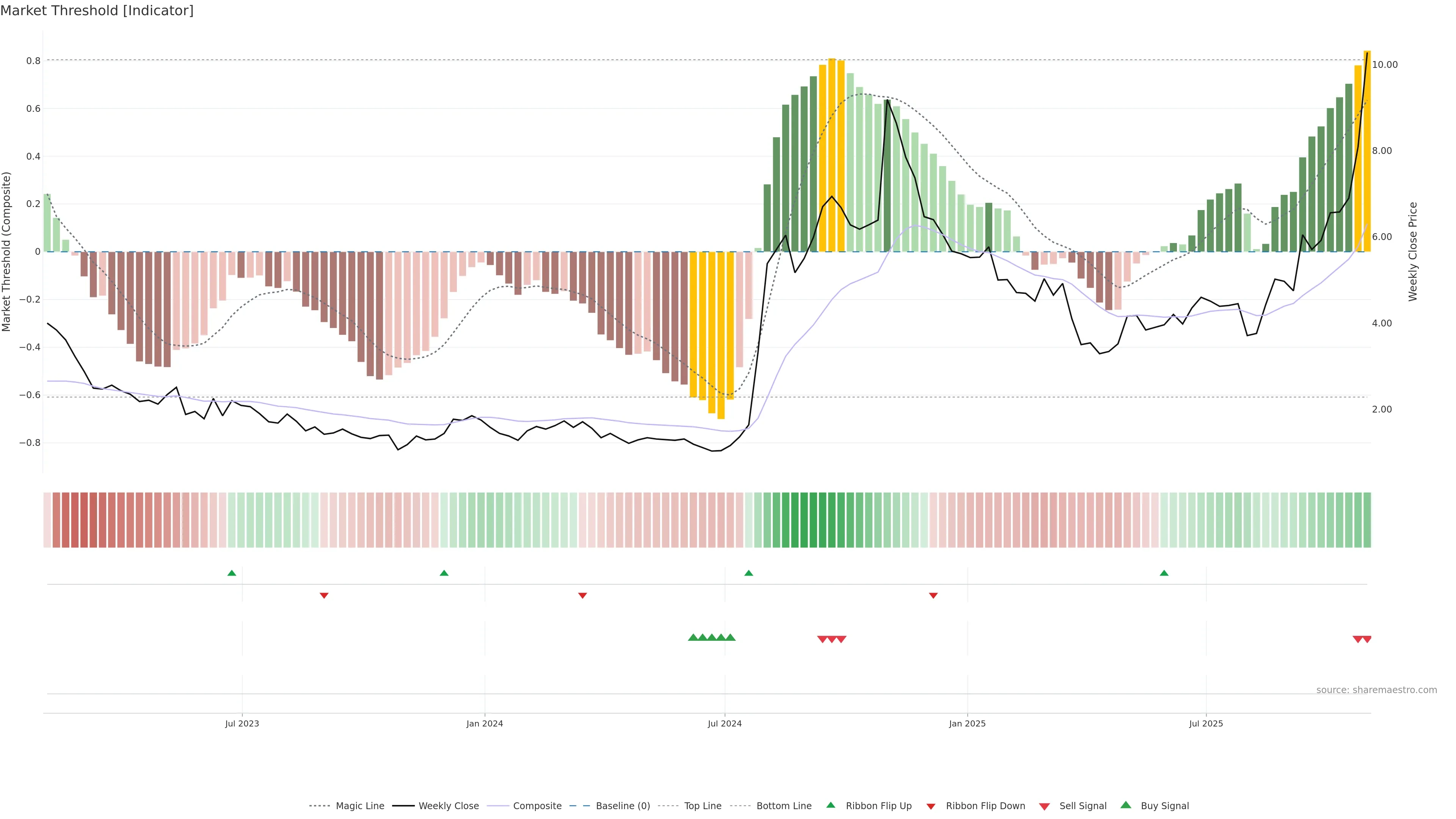
Task: Click Baseline (0) legend item
Action: [x=622, y=805]
